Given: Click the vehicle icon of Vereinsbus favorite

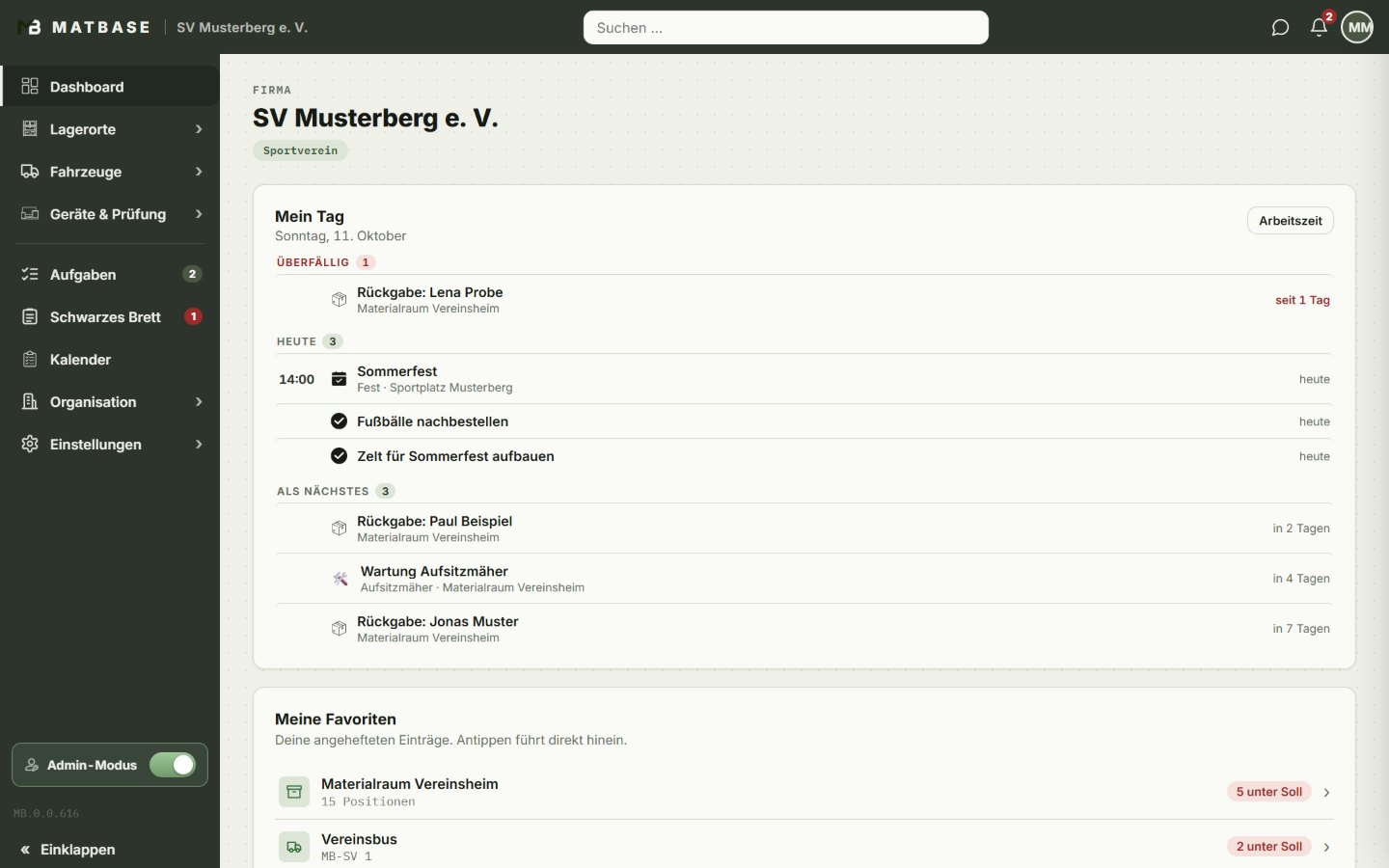Looking at the screenshot, I should tap(294, 847).
